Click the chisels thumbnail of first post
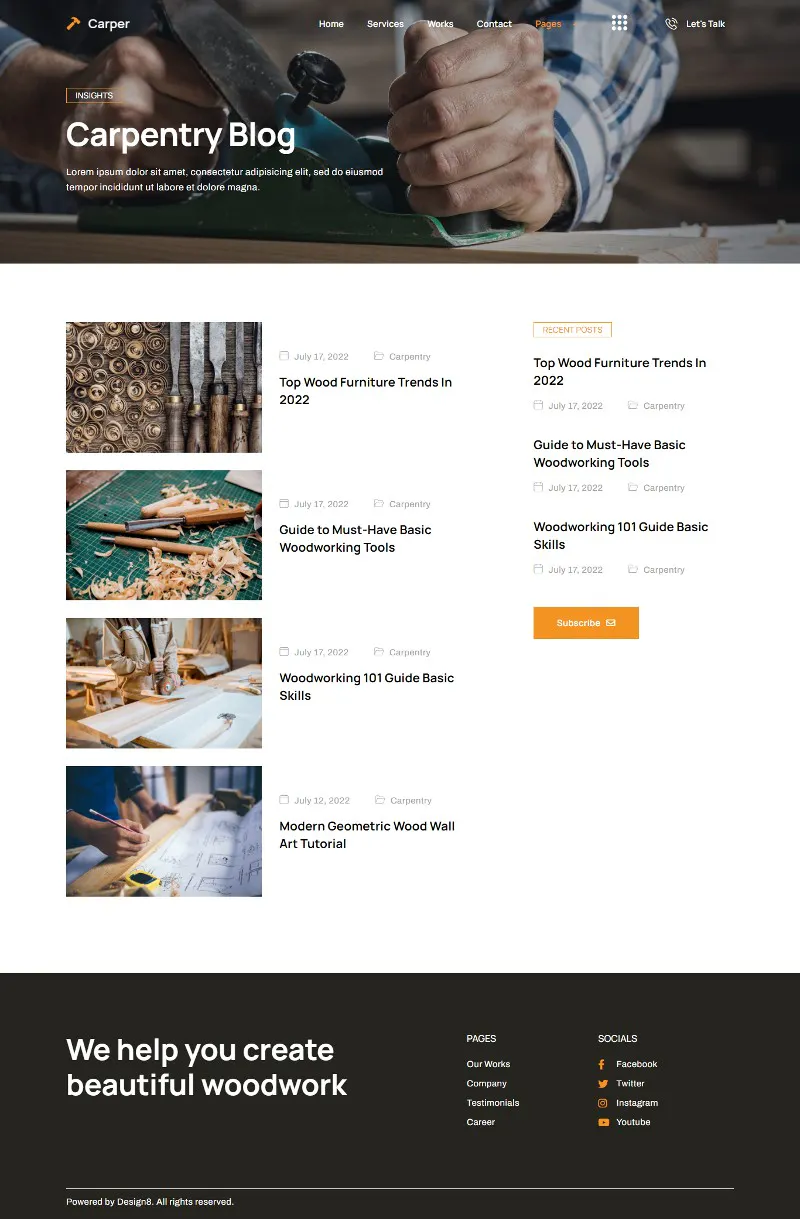Screen dimensions: 800x1219 [164, 387]
